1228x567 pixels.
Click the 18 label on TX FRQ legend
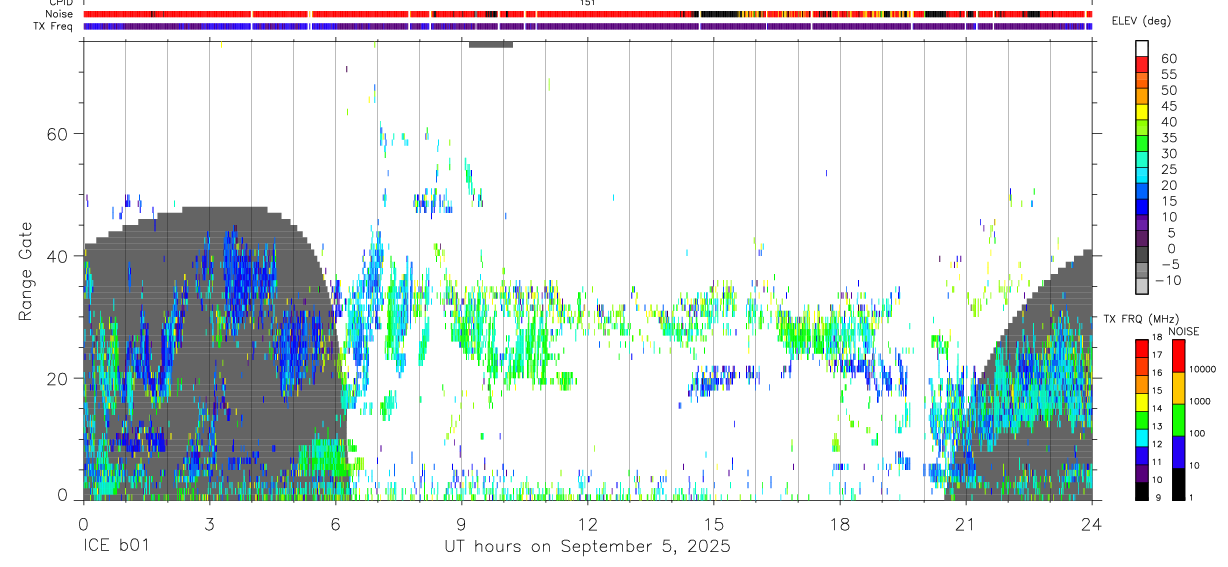pyautogui.click(x=1156, y=336)
